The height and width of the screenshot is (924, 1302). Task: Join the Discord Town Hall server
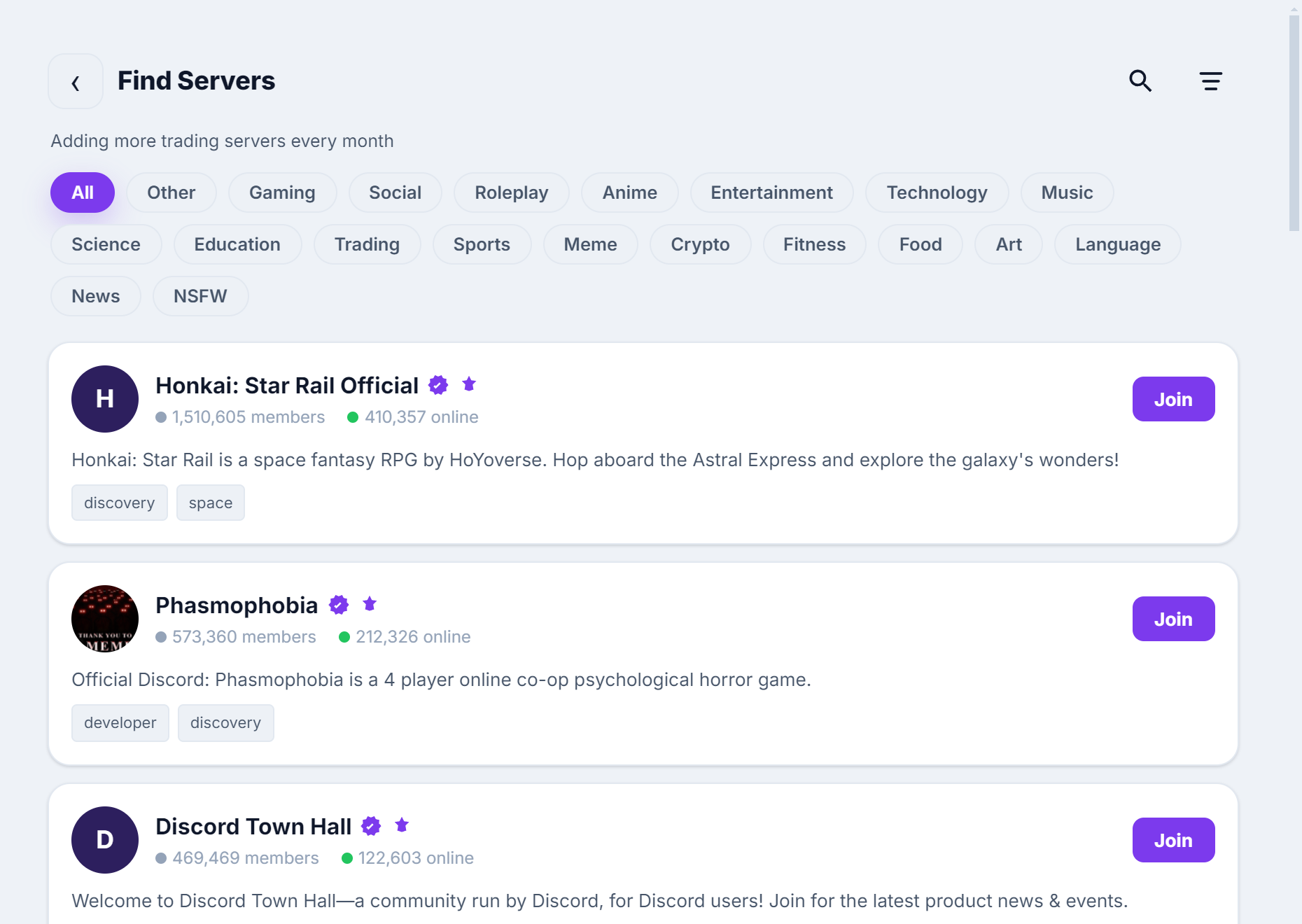(x=1174, y=840)
